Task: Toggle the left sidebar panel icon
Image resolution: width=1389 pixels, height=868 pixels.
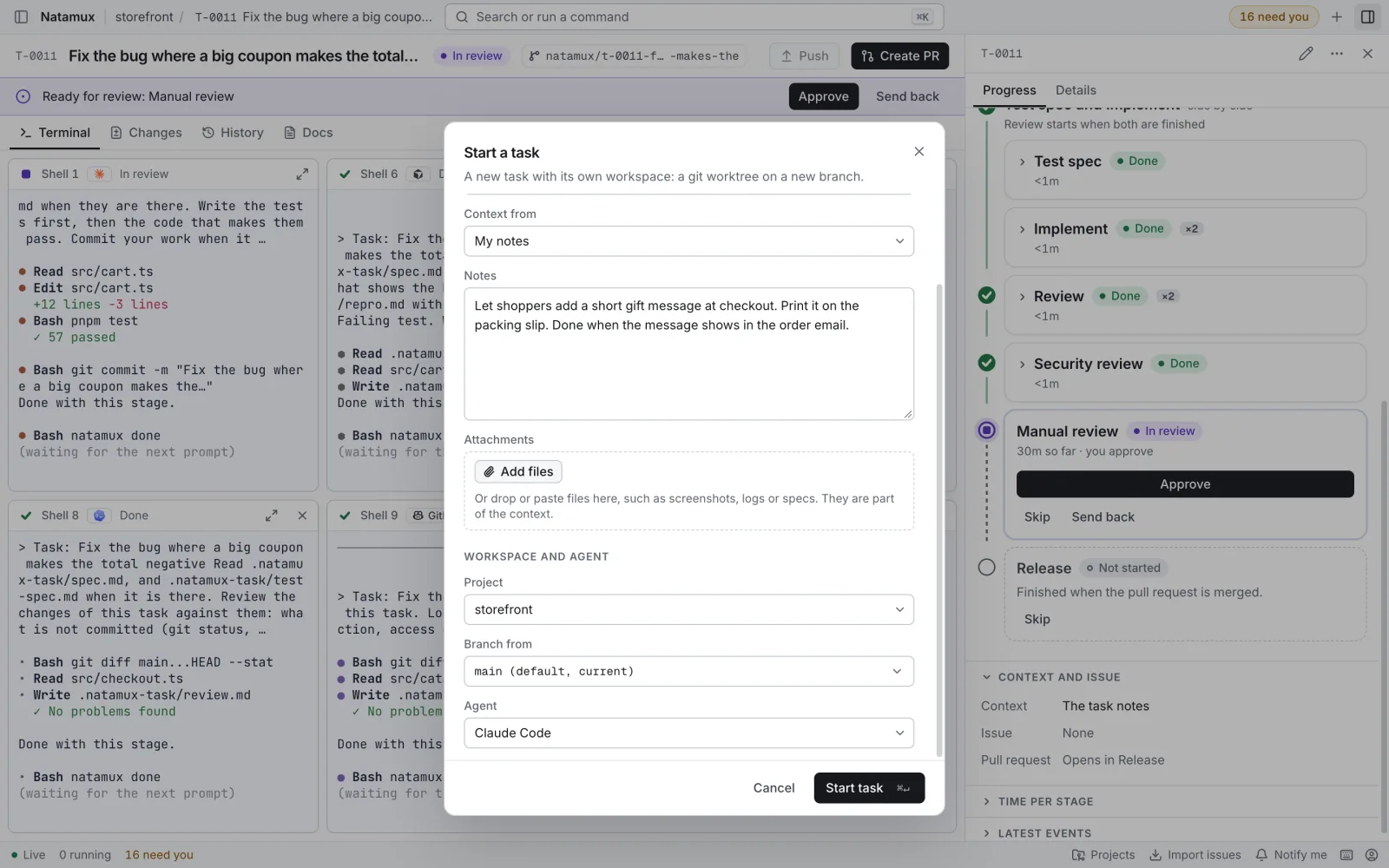Action: pyautogui.click(x=22, y=16)
